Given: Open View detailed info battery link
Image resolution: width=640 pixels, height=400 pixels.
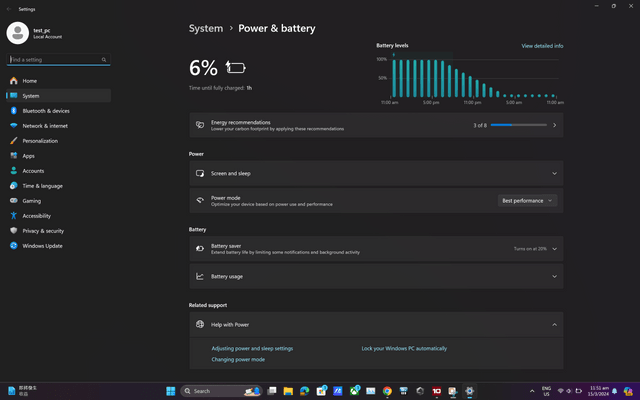Looking at the screenshot, I should 542,46.
